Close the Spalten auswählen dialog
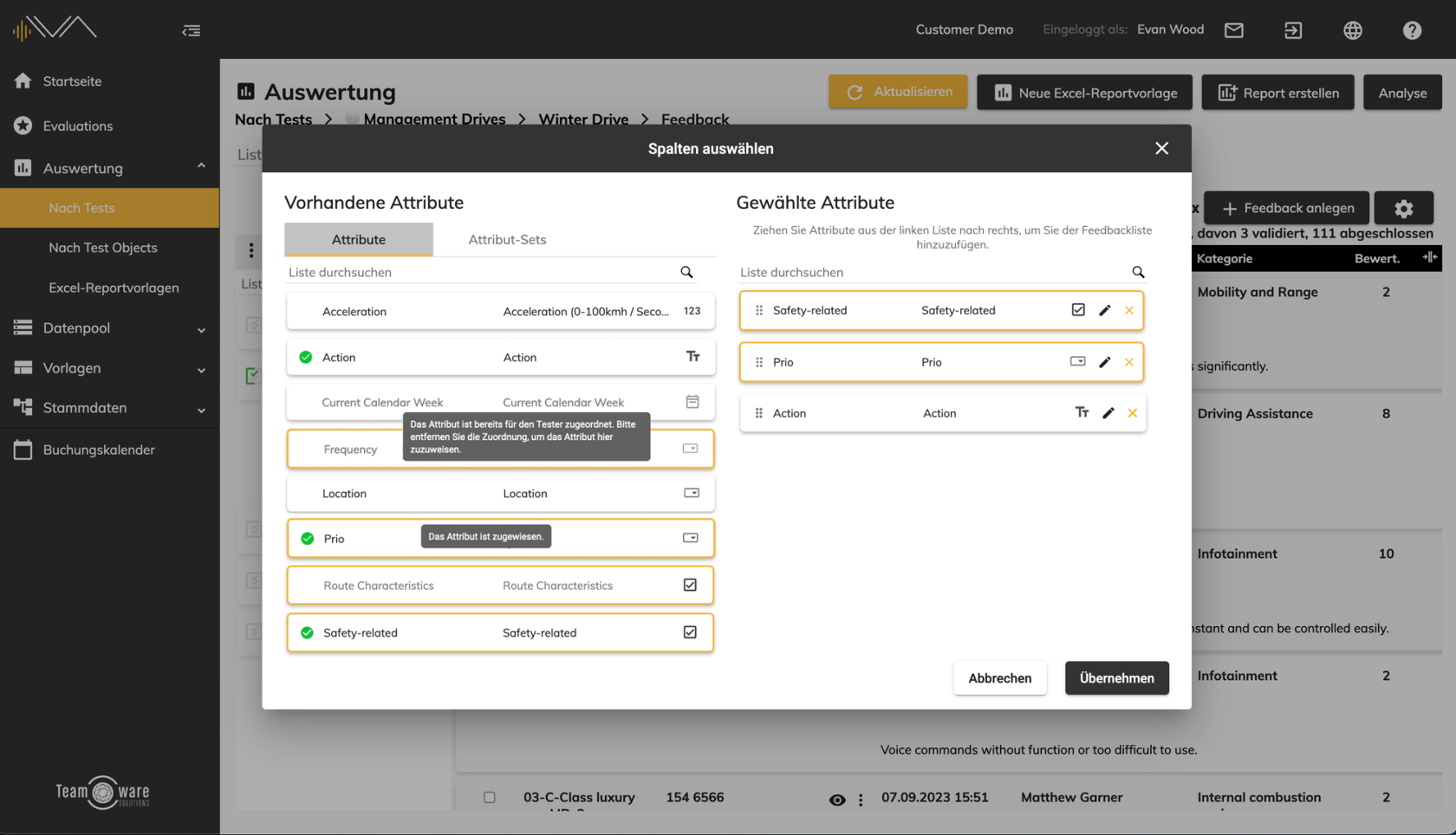The image size is (1456, 835). [x=1161, y=148]
